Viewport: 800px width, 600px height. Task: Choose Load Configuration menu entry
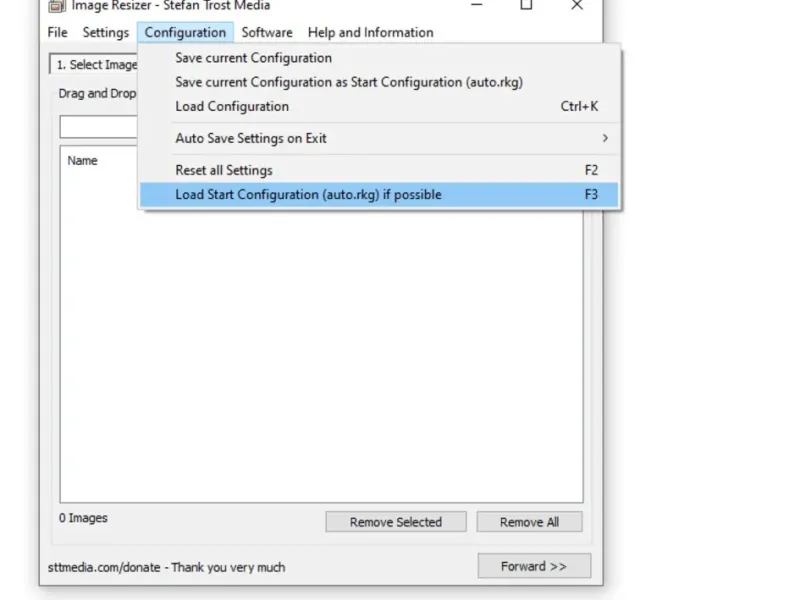coord(379,107)
